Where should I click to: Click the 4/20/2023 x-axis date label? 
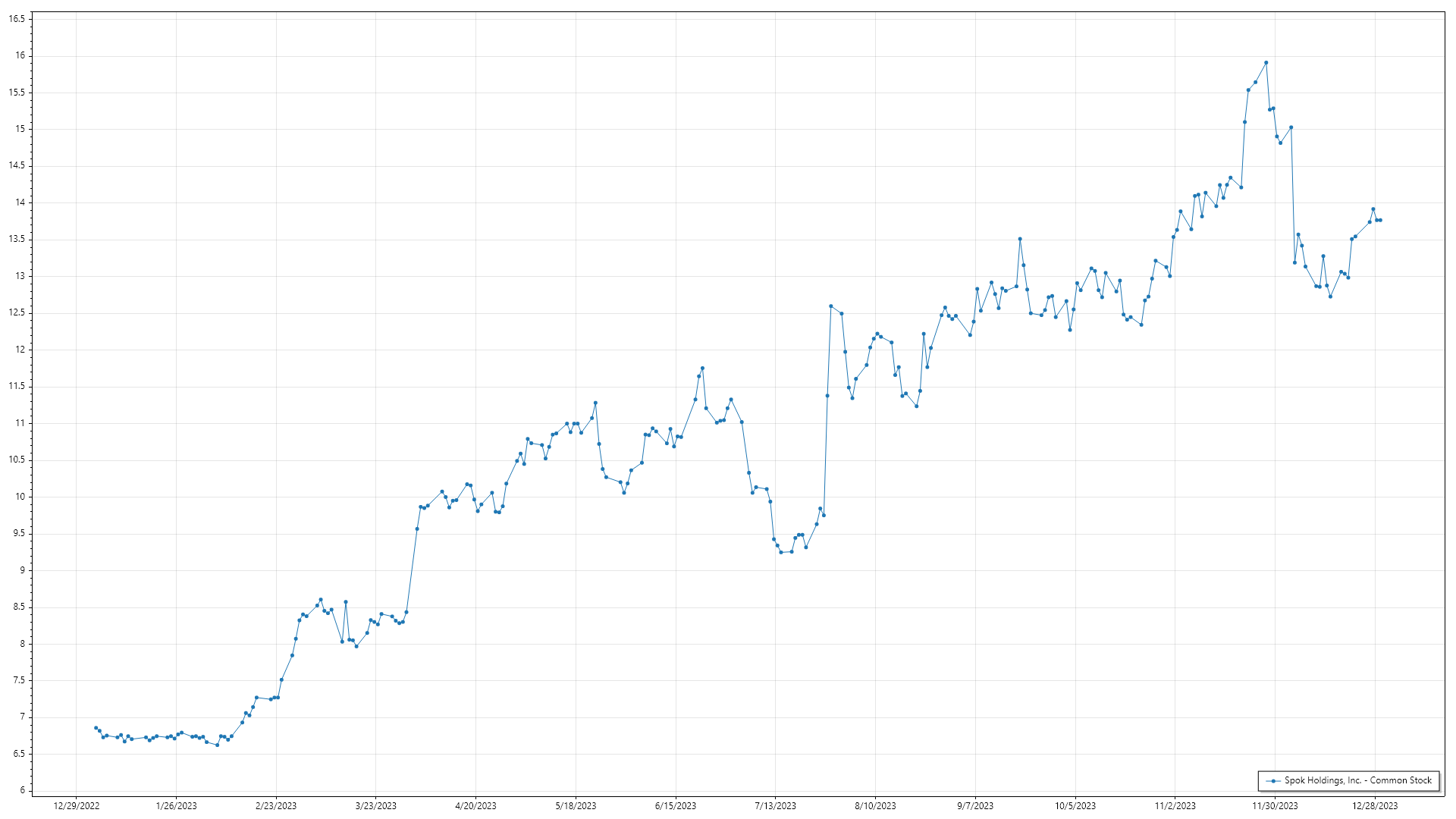click(x=475, y=806)
